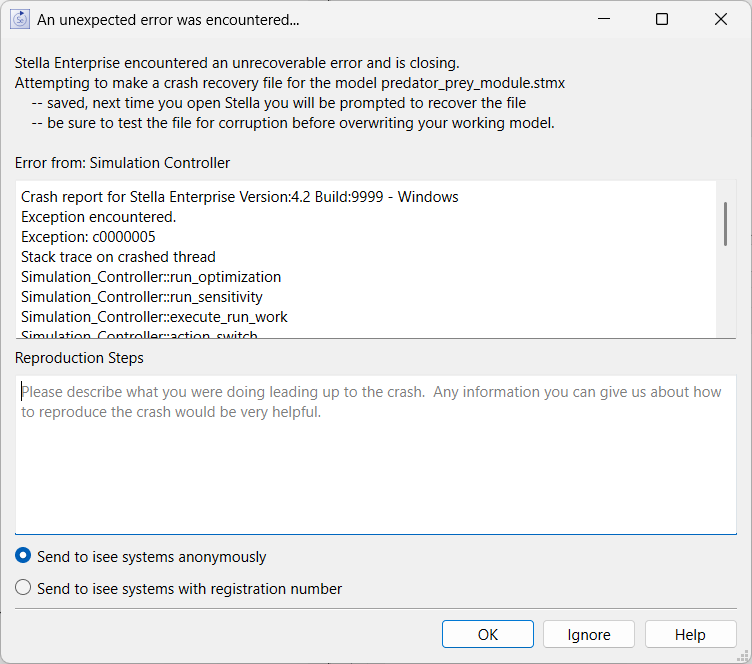Close the unexpected error dialog
This screenshot has height=664, width=752.
pyautogui.click(x=720, y=20)
